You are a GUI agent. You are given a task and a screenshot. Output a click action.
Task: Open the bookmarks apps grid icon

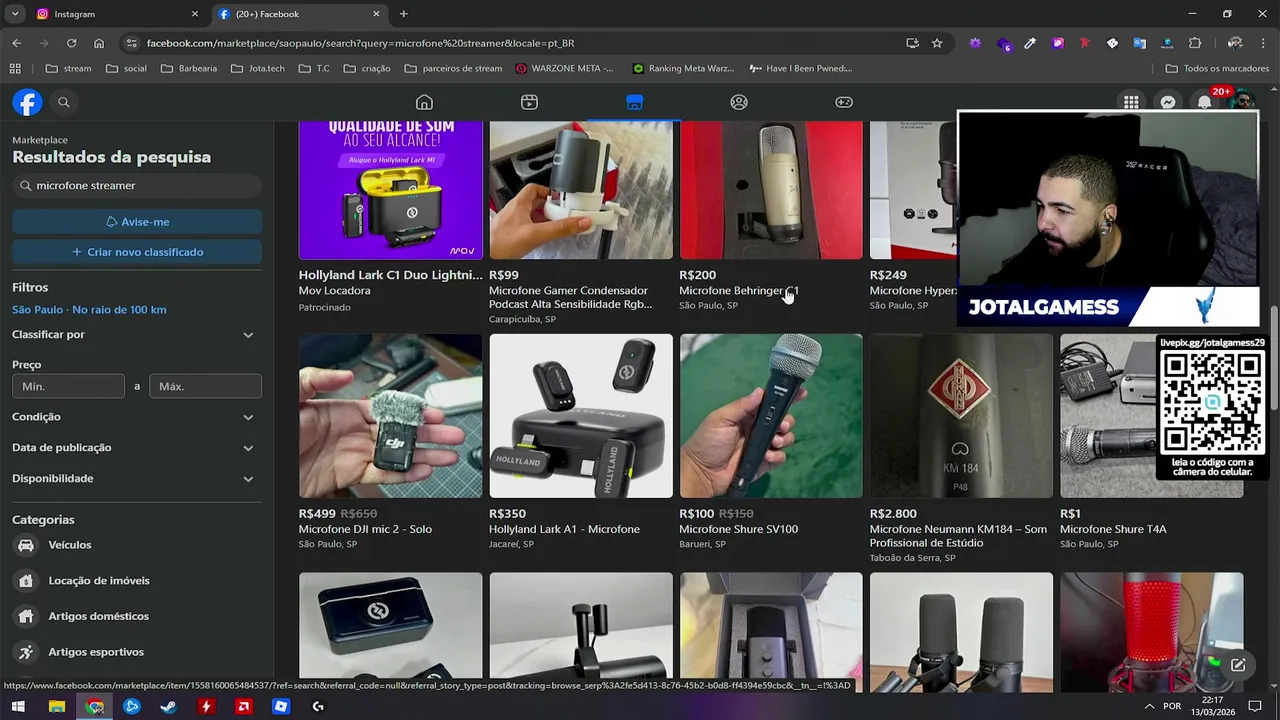(15, 68)
